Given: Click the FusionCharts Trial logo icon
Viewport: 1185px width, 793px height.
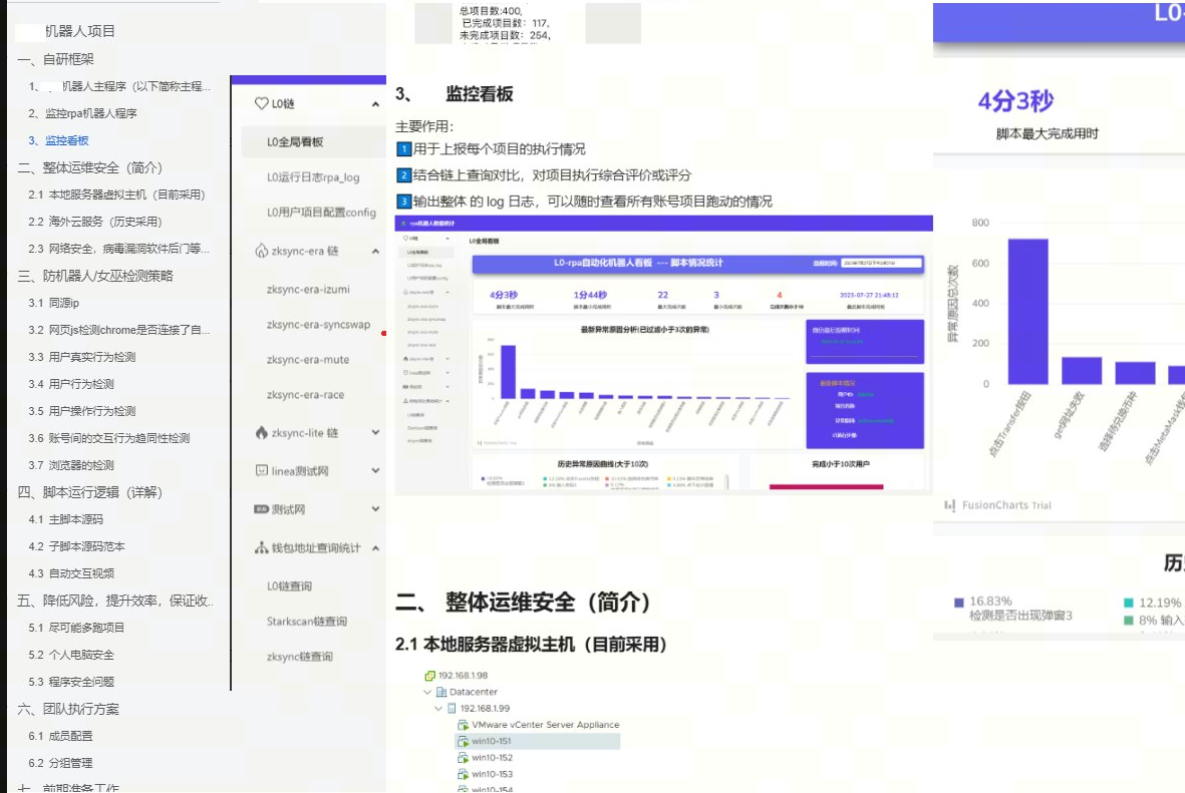Looking at the screenshot, I should (948, 505).
